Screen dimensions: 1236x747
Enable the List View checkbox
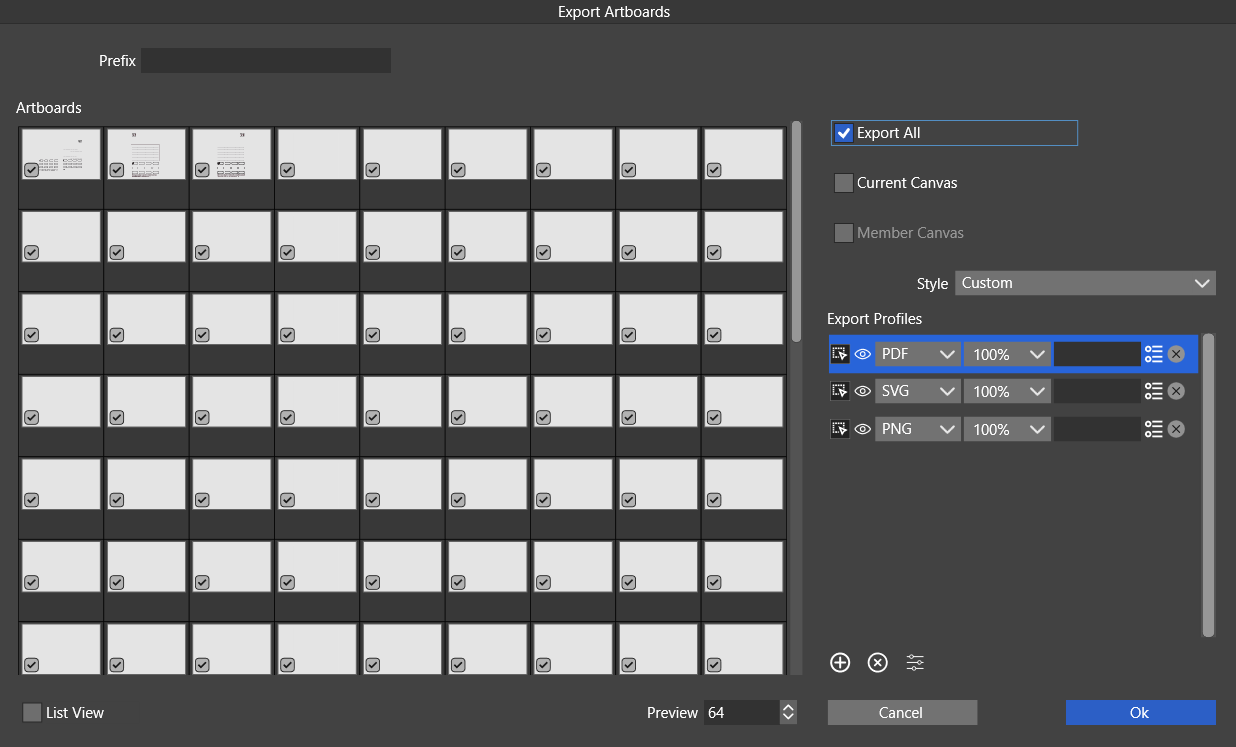point(32,713)
